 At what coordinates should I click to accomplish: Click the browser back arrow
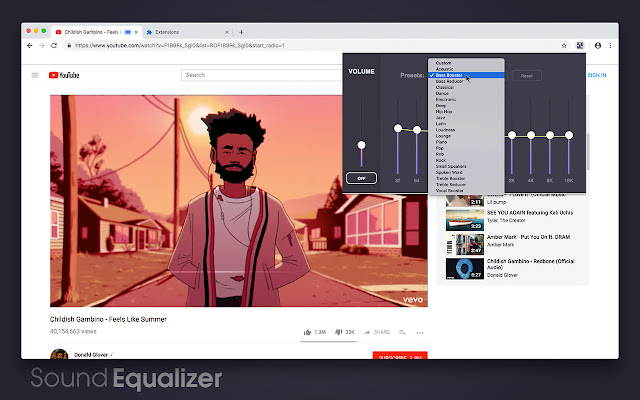tap(29, 46)
